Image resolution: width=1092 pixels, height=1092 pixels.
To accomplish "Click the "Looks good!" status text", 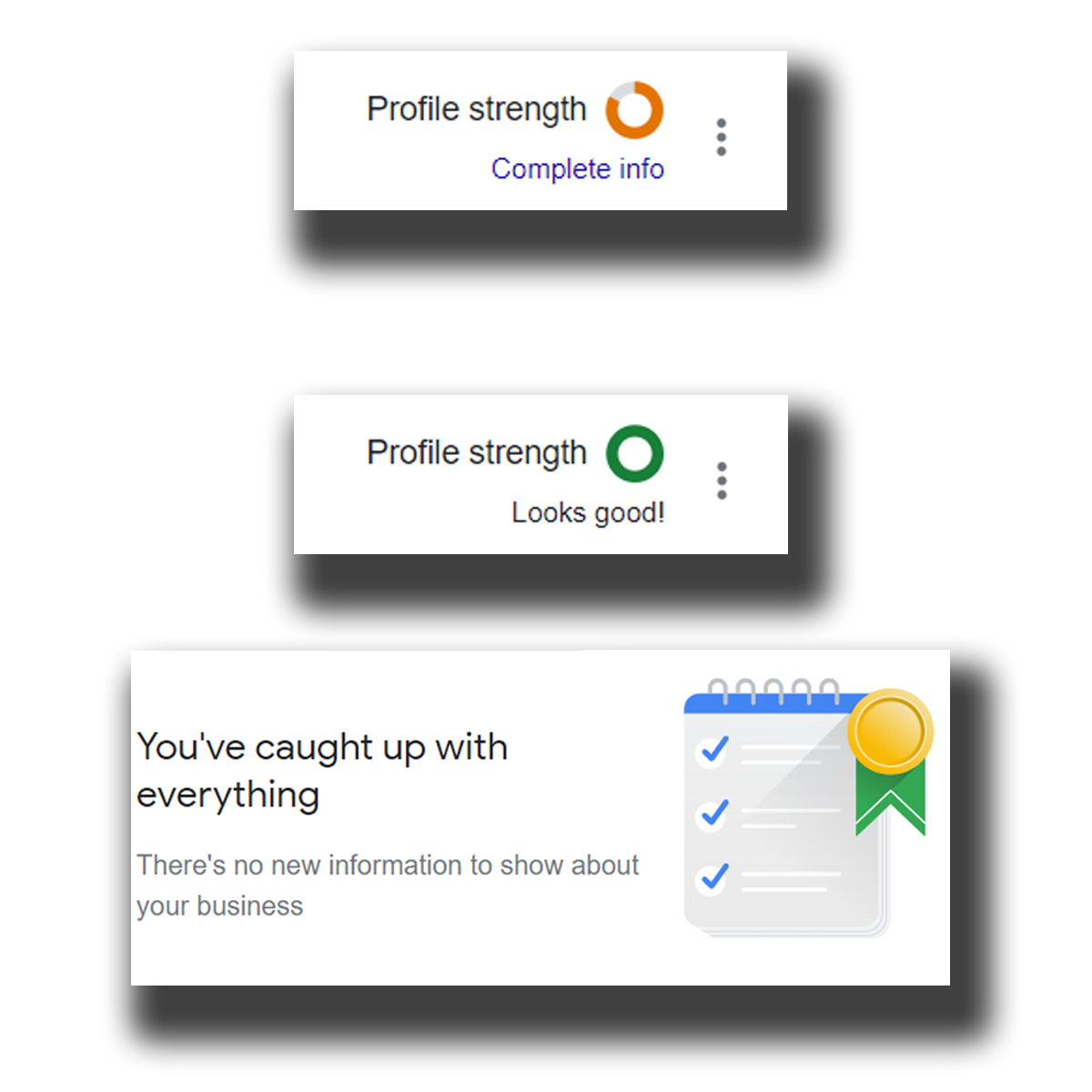I will (x=588, y=513).
